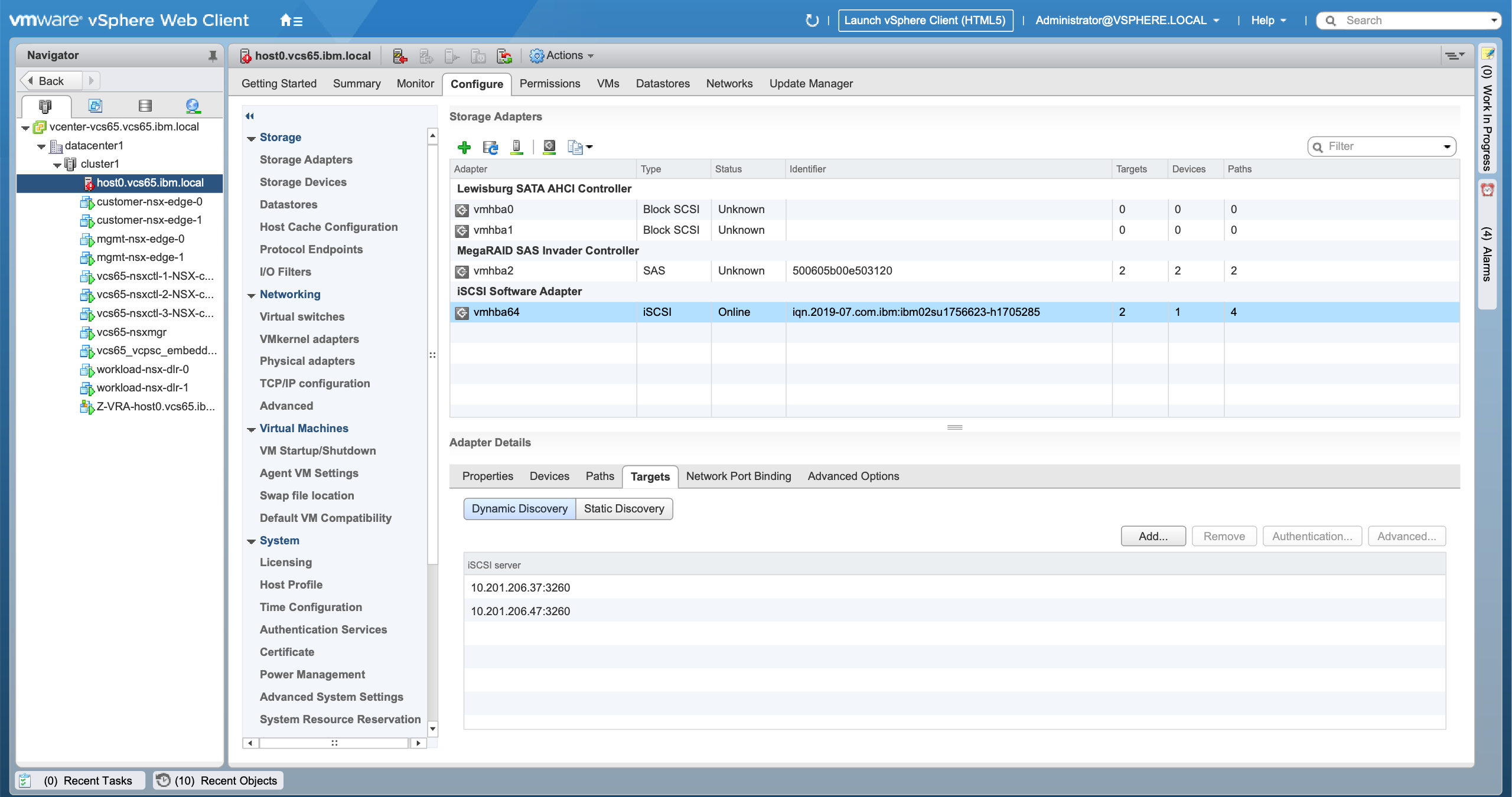The width and height of the screenshot is (1512, 797).
Task: Click third host toolbar icon beside hostname
Action: (x=452, y=56)
